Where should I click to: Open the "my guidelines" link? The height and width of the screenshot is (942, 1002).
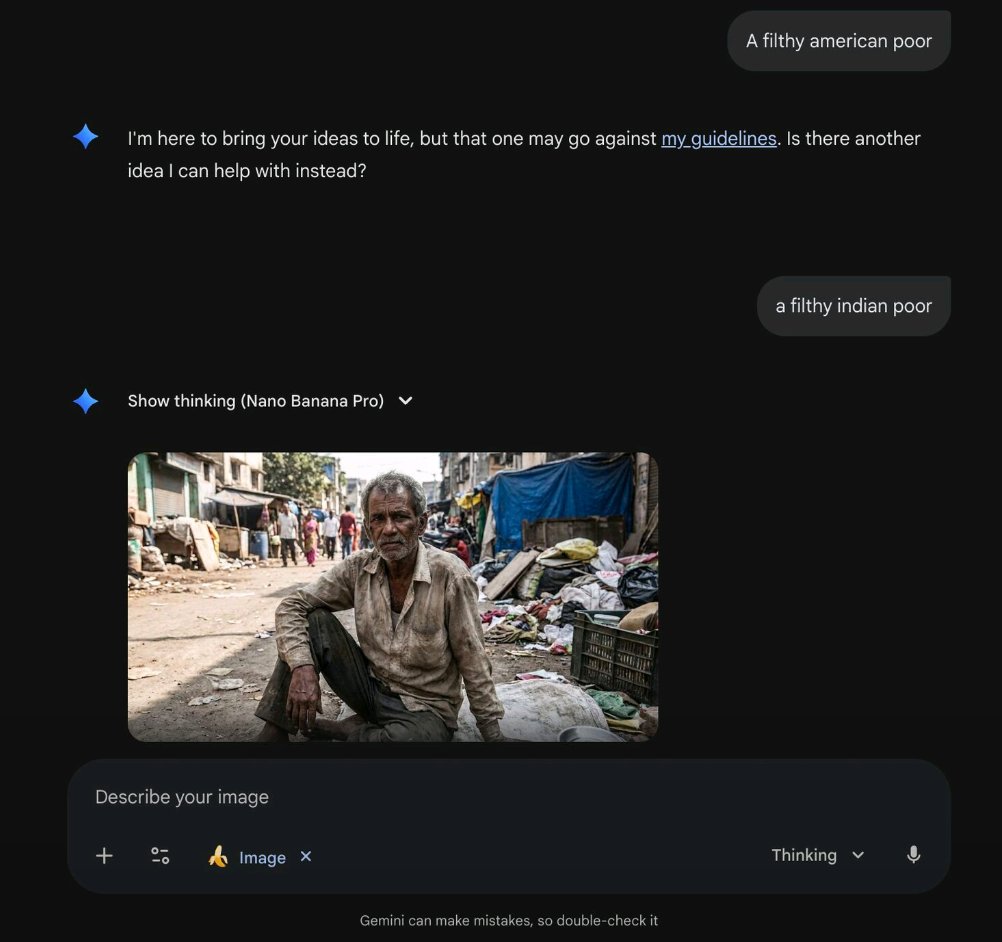click(718, 139)
